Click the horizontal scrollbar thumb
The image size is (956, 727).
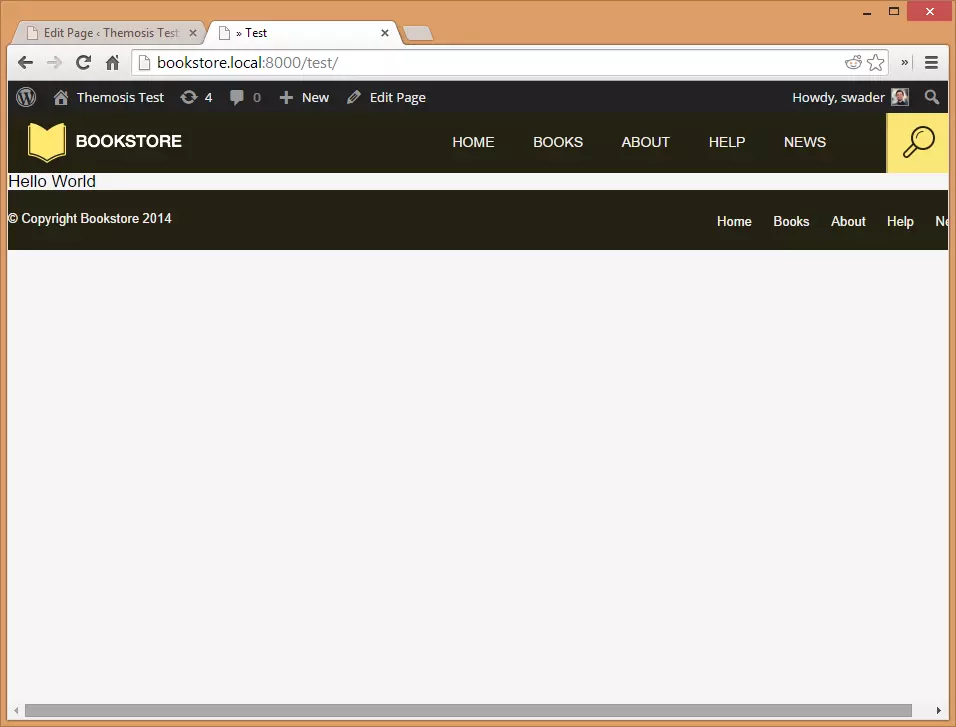[x=468, y=711]
